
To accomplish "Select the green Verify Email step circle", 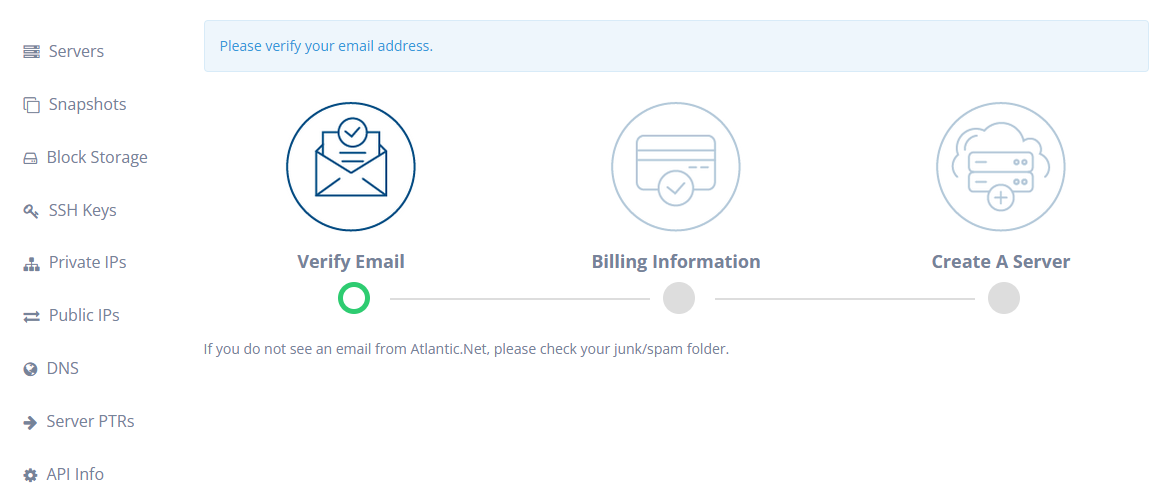I will pos(354,298).
